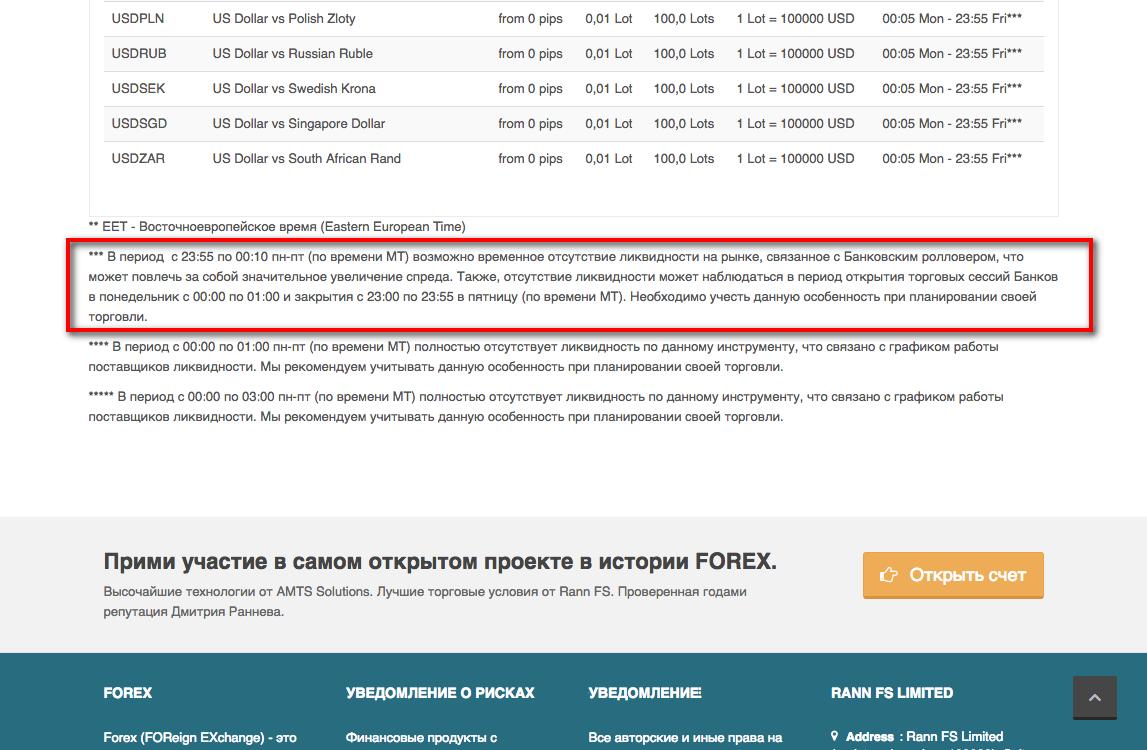Click trading hours cell in USDZAR row

(x=952, y=159)
